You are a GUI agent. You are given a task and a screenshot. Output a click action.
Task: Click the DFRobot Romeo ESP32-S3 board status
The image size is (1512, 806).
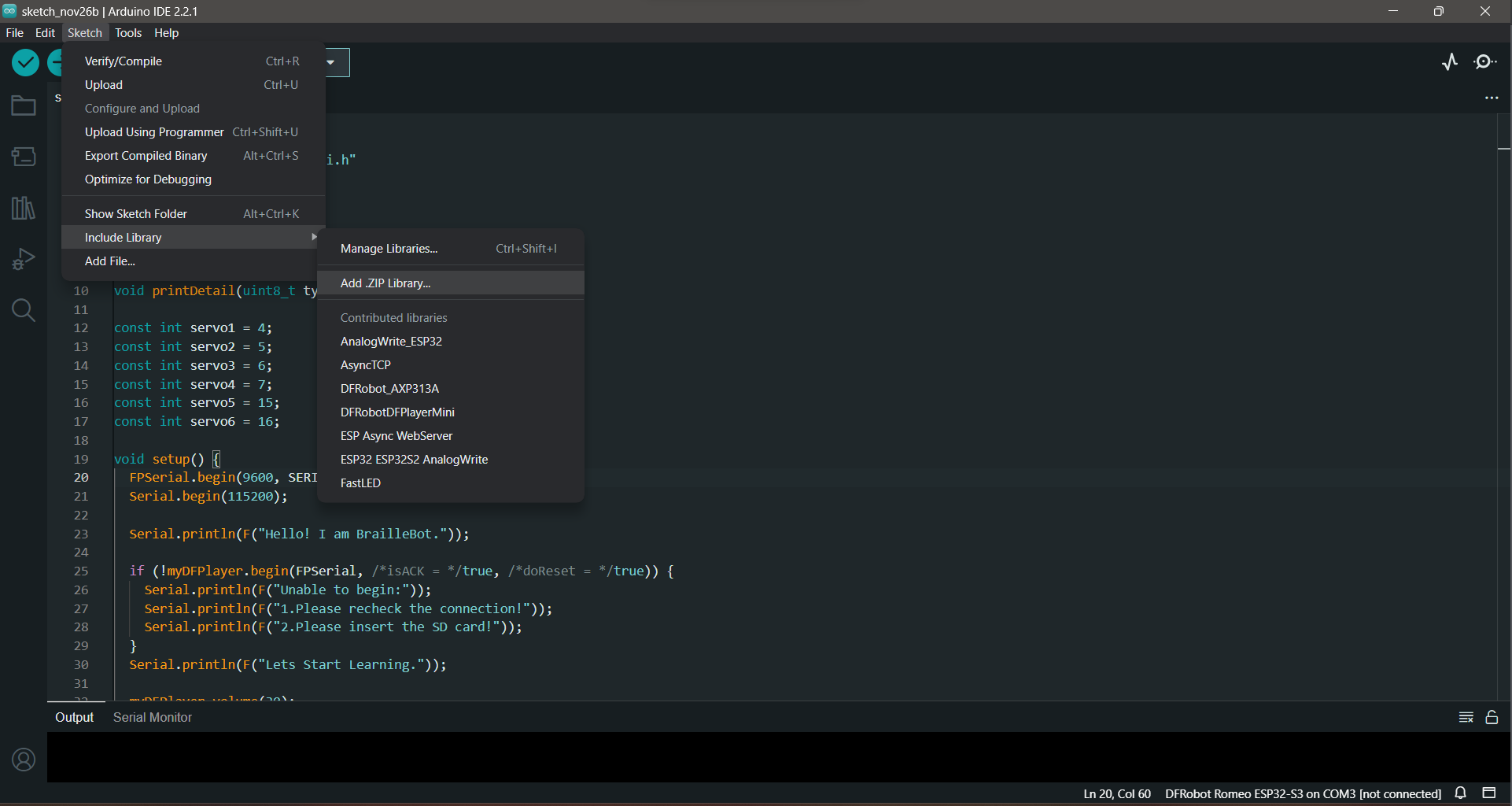1303,793
